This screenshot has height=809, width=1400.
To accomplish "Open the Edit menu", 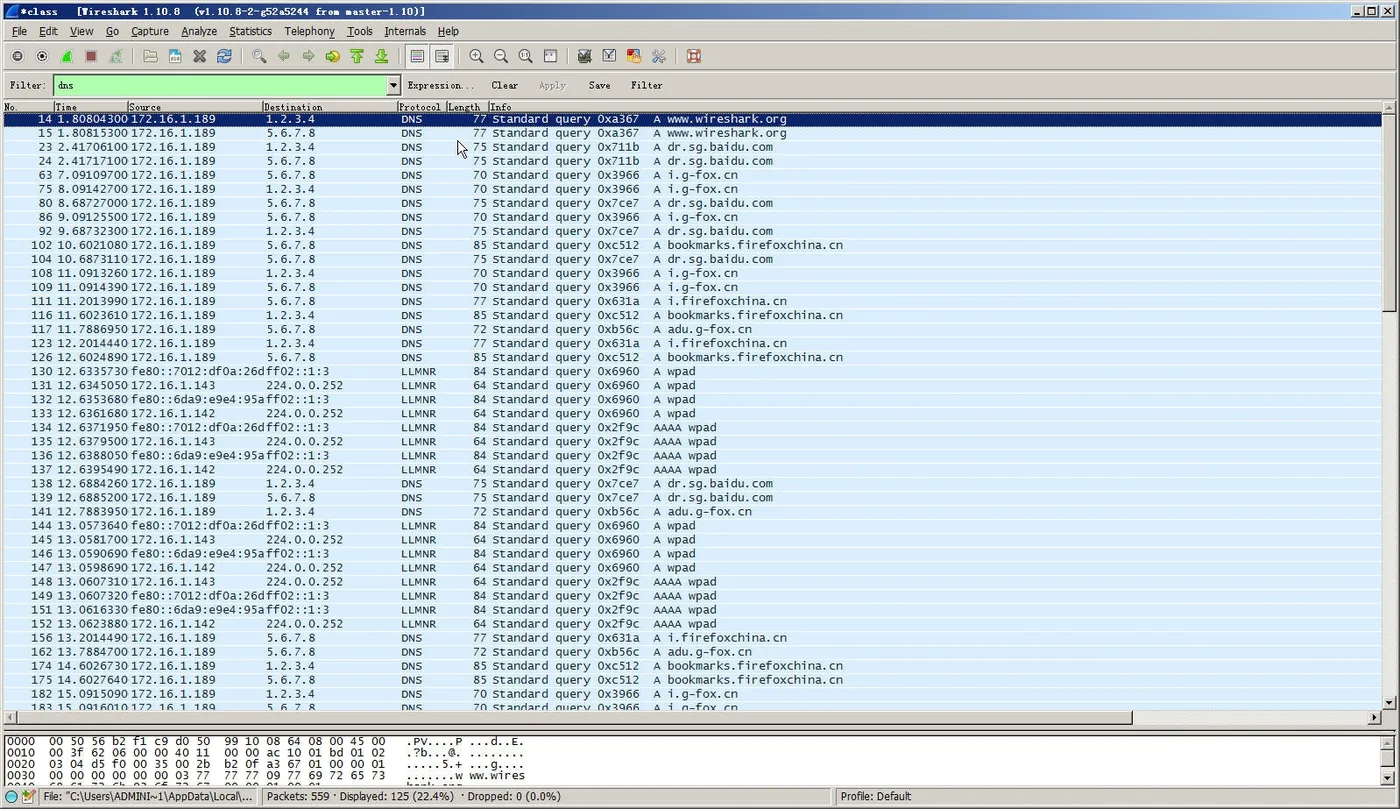I will [48, 31].
